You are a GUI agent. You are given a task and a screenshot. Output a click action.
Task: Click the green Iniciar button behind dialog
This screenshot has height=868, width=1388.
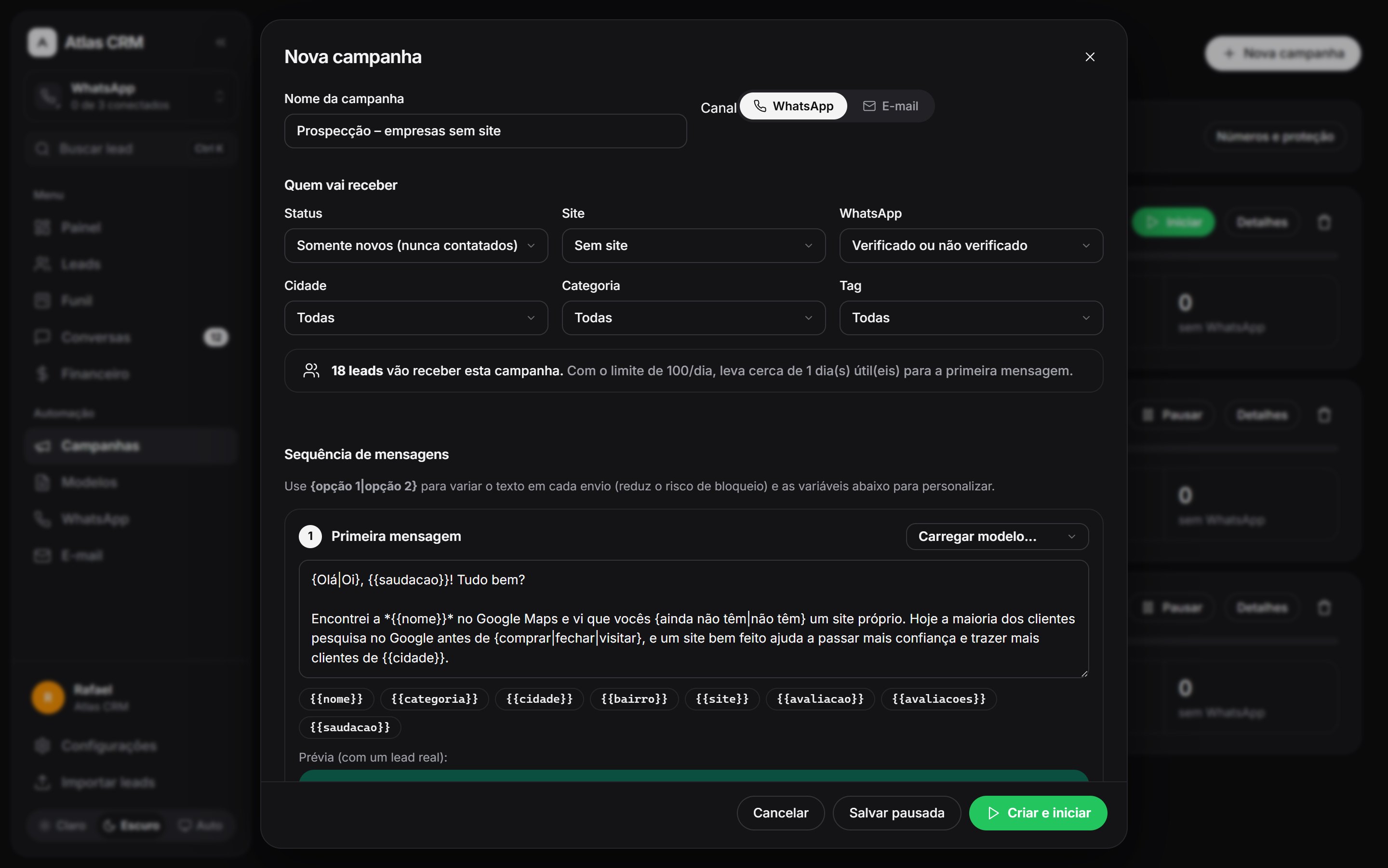[1173, 222]
